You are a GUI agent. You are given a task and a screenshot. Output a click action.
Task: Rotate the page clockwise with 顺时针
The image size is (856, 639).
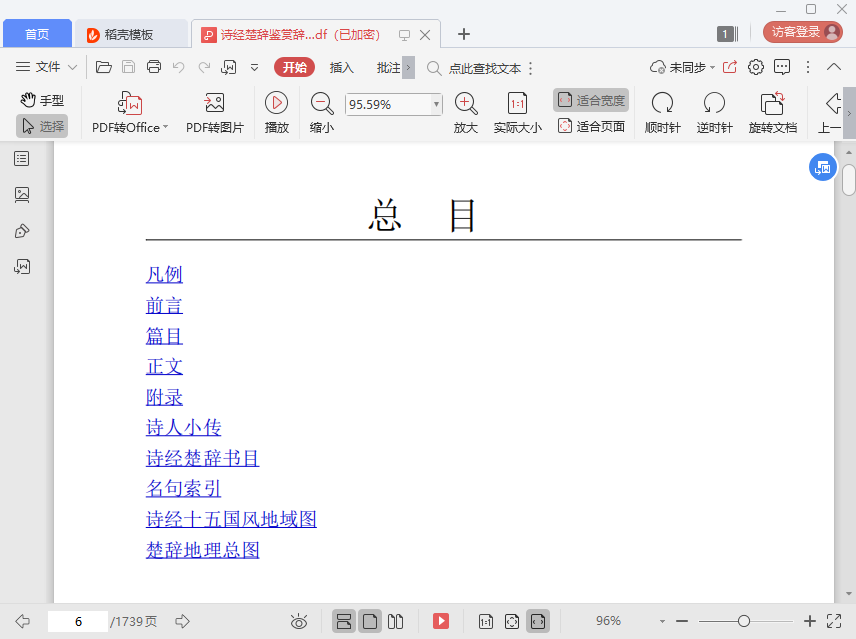(662, 104)
